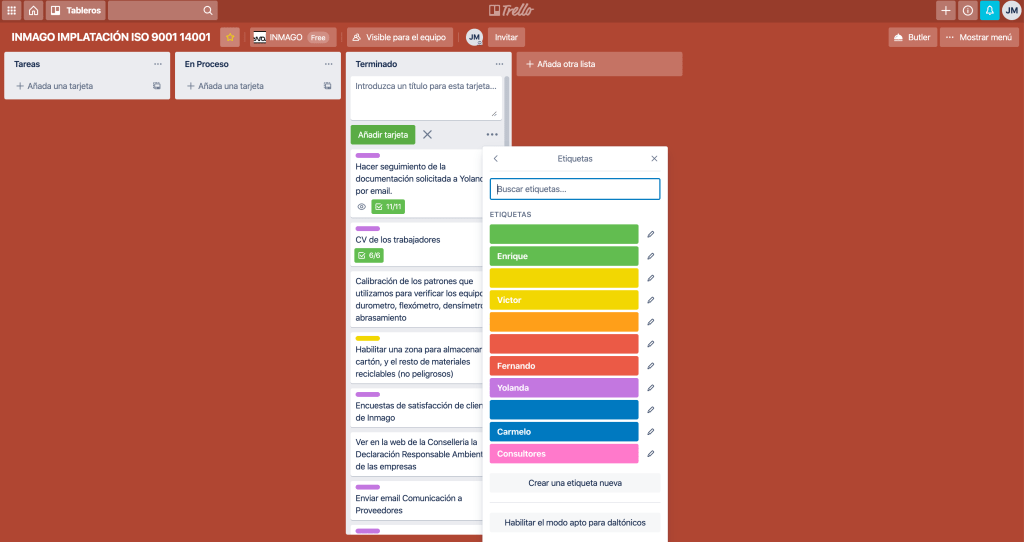This screenshot has width=1024, height=542.
Task: Select the Enrique green label
Action: coord(564,256)
